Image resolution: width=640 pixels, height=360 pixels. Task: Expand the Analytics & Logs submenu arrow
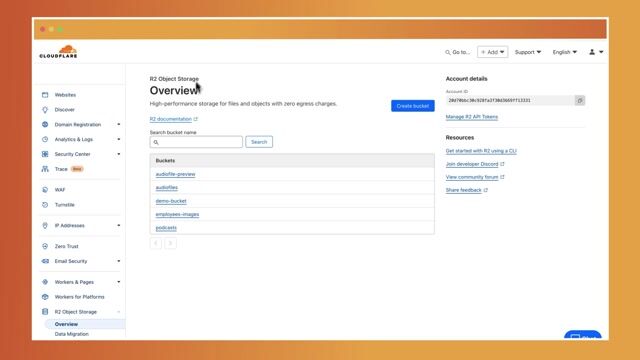point(119,139)
